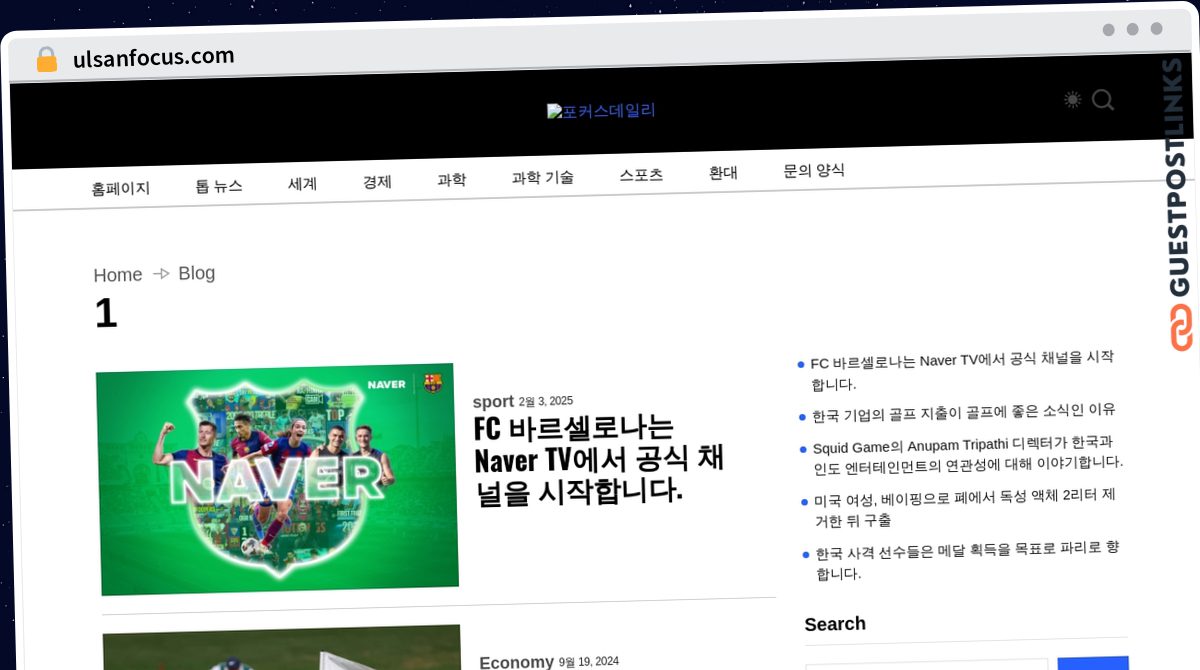
Task: Go to the 경제 section
Action: point(377,182)
